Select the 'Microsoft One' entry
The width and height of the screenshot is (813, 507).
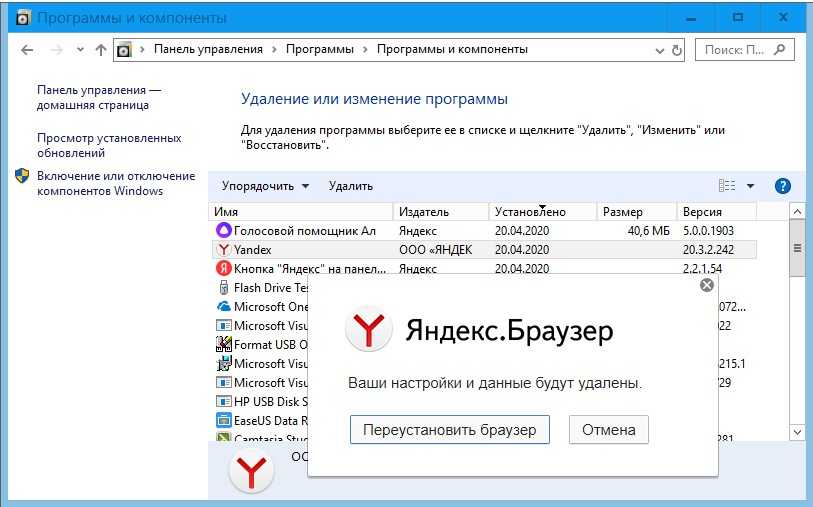271,307
